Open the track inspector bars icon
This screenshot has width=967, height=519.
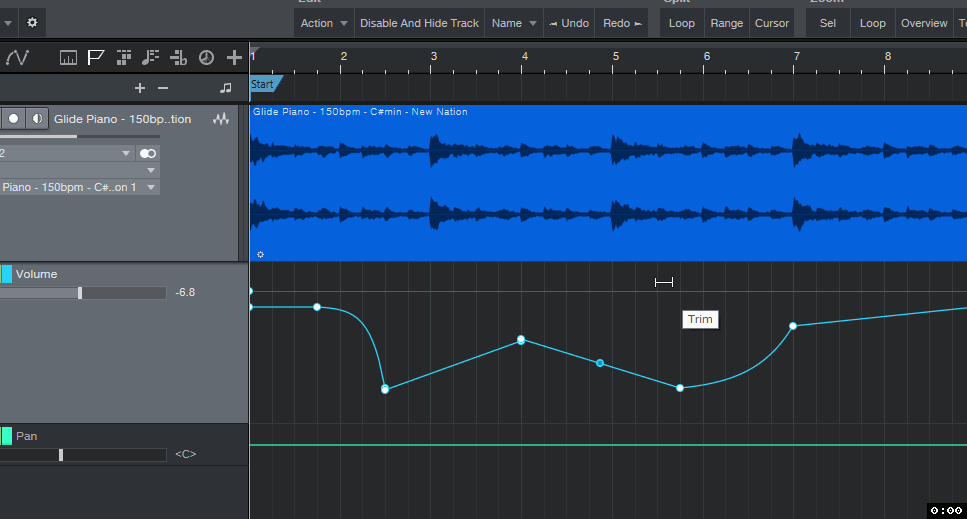pos(68,58)
